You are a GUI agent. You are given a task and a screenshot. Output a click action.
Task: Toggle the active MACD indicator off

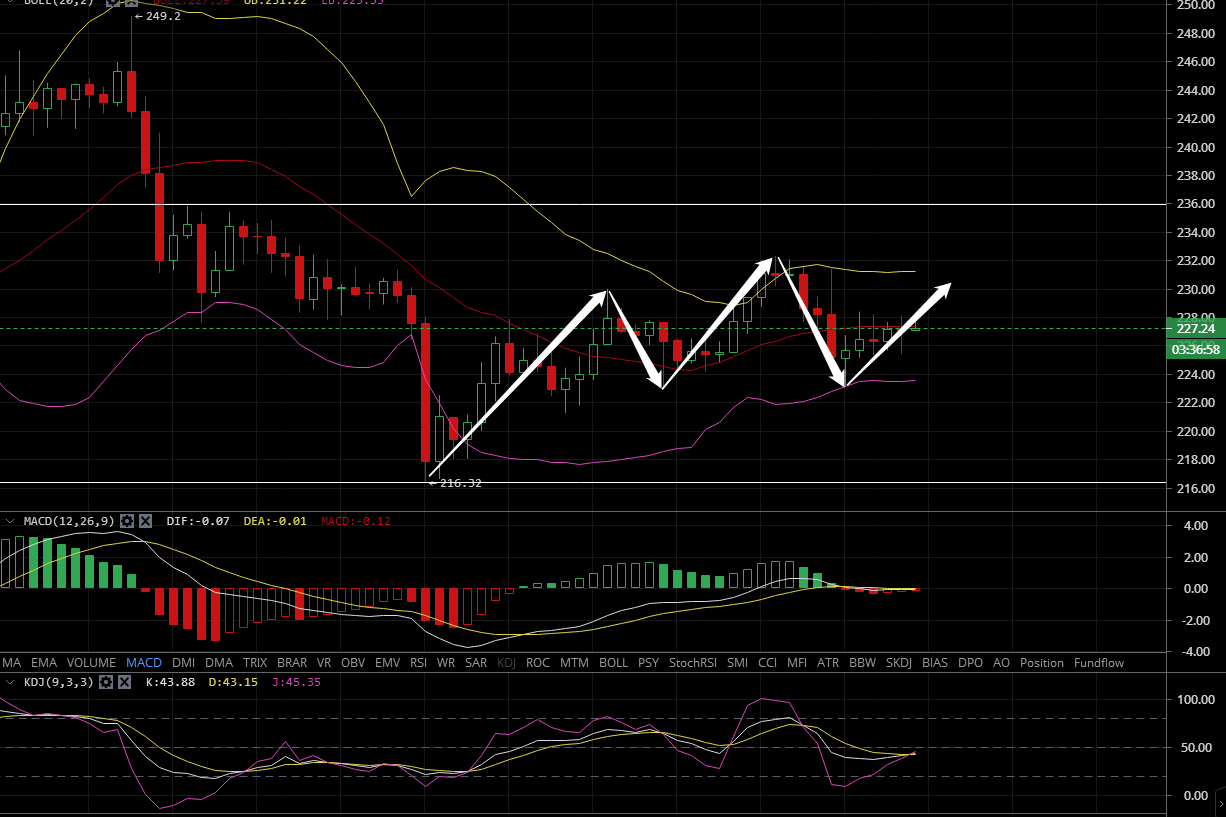coord(144,662)
